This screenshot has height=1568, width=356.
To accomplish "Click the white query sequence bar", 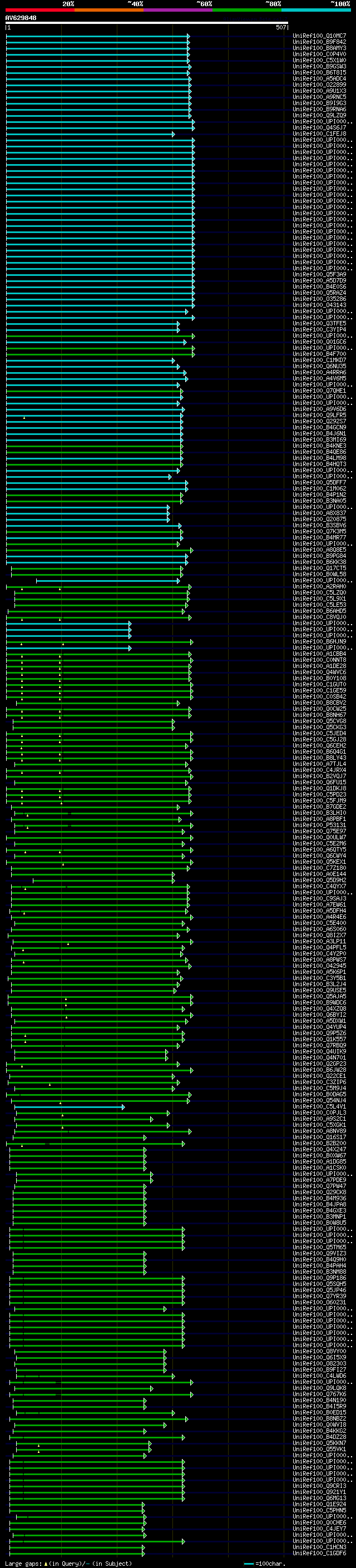I will click(x=147, y=23).
